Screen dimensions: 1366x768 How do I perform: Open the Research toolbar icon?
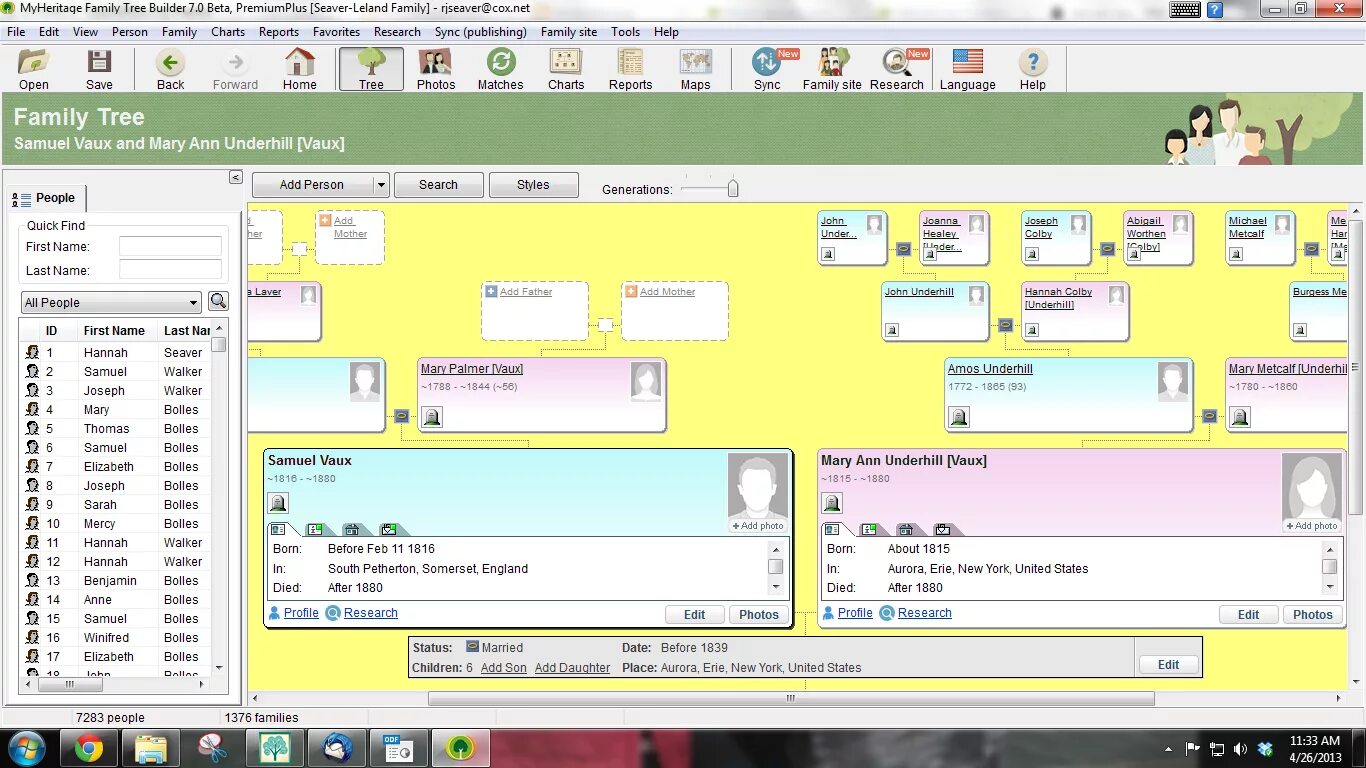click(896, 69)
